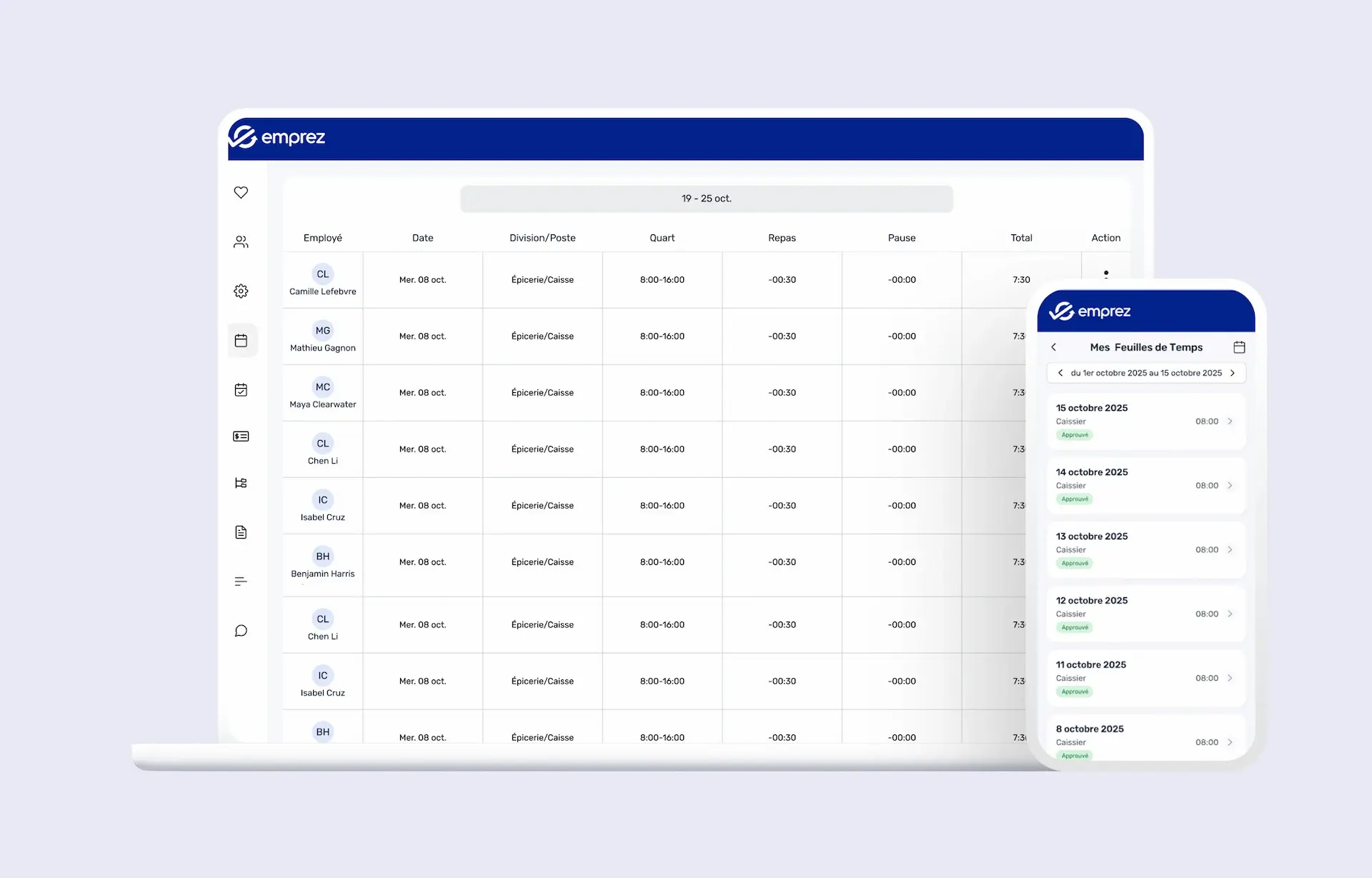Open the chat bubble icon at sidebar bottom

241,630
